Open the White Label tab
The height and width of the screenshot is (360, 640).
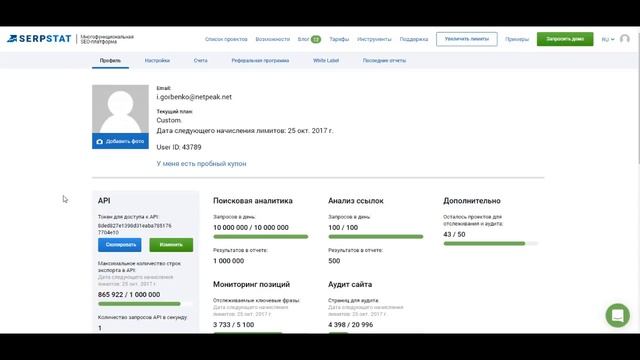click(326, 60)
